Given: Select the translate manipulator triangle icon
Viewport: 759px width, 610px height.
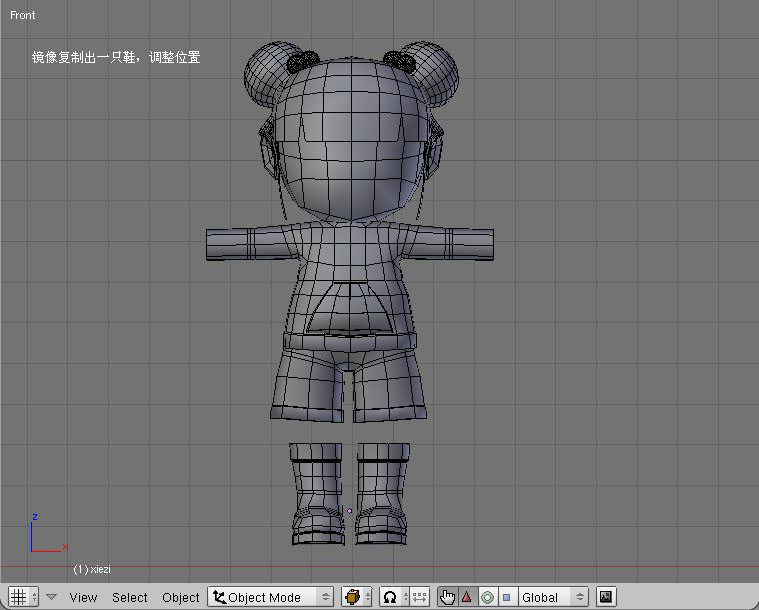Looking at the screenshot, I should click(467, 597).
